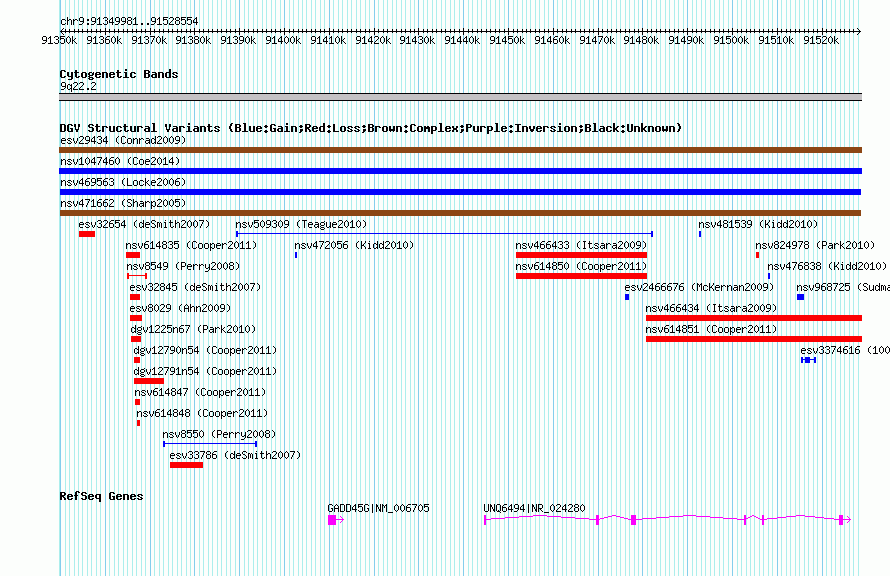This screenshot has height=576, width=890.
Task: Select the nsv466433 Itsara2009 red bar
Action: click(581, 255)
